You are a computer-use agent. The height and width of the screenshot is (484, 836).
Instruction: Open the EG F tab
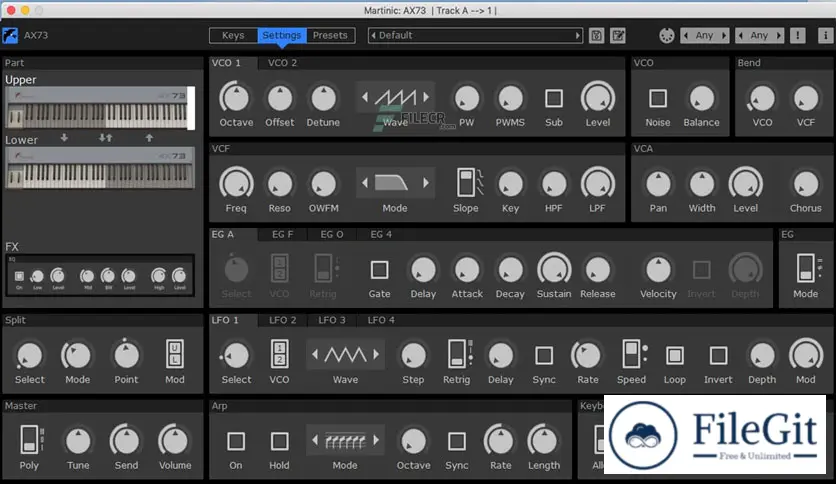pyautogui.click(x=283, y=235)
